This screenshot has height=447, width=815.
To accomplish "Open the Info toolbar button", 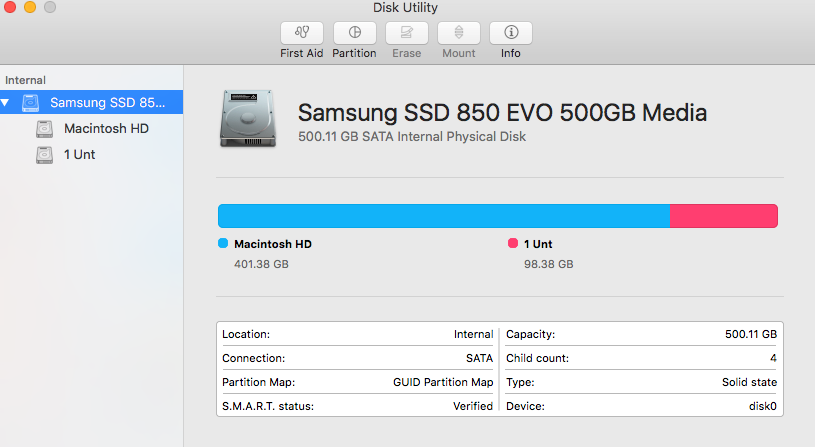I will (x=510, y=33).
